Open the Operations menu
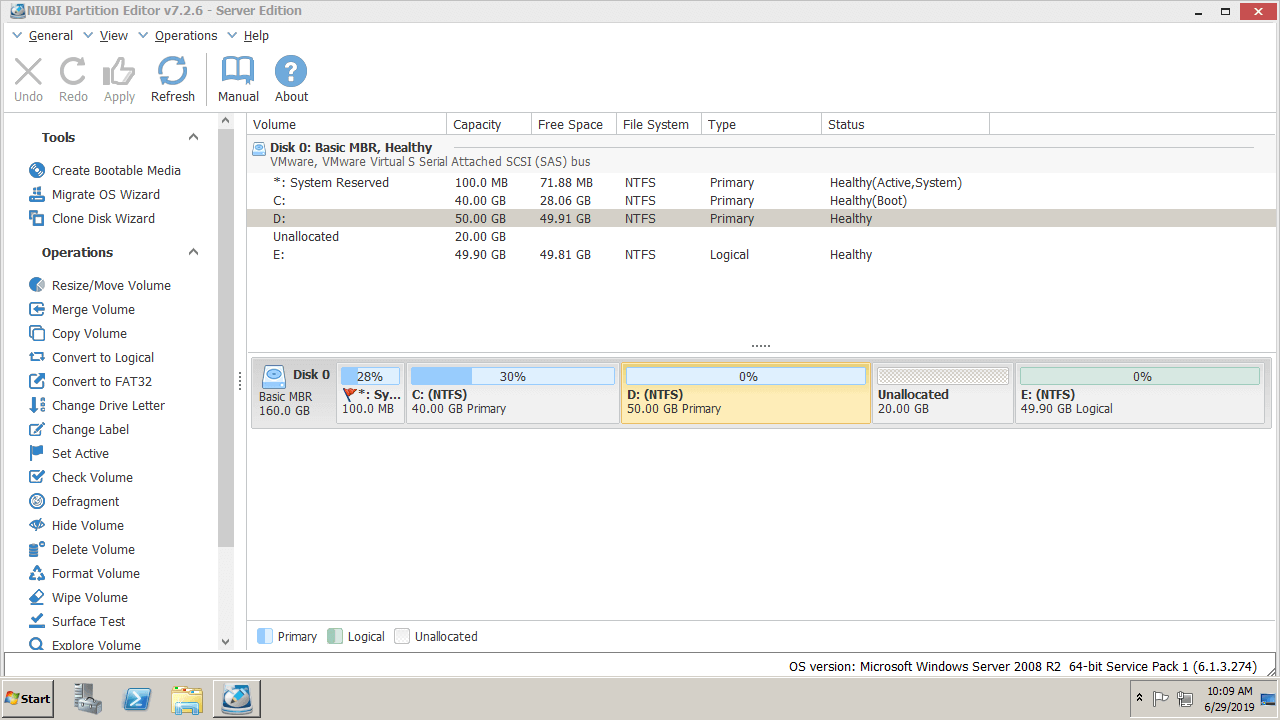1280x720 pixels. coord(184,35)
